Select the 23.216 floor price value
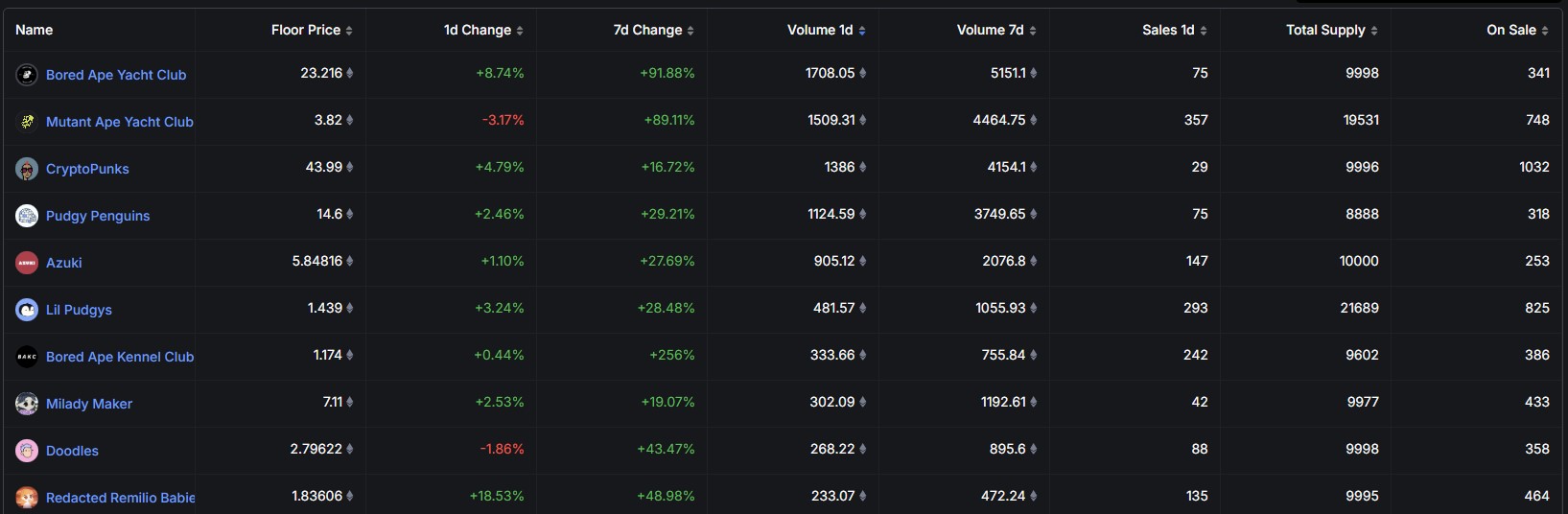The height and width of the screenshot is (514, 1568). 321,73
